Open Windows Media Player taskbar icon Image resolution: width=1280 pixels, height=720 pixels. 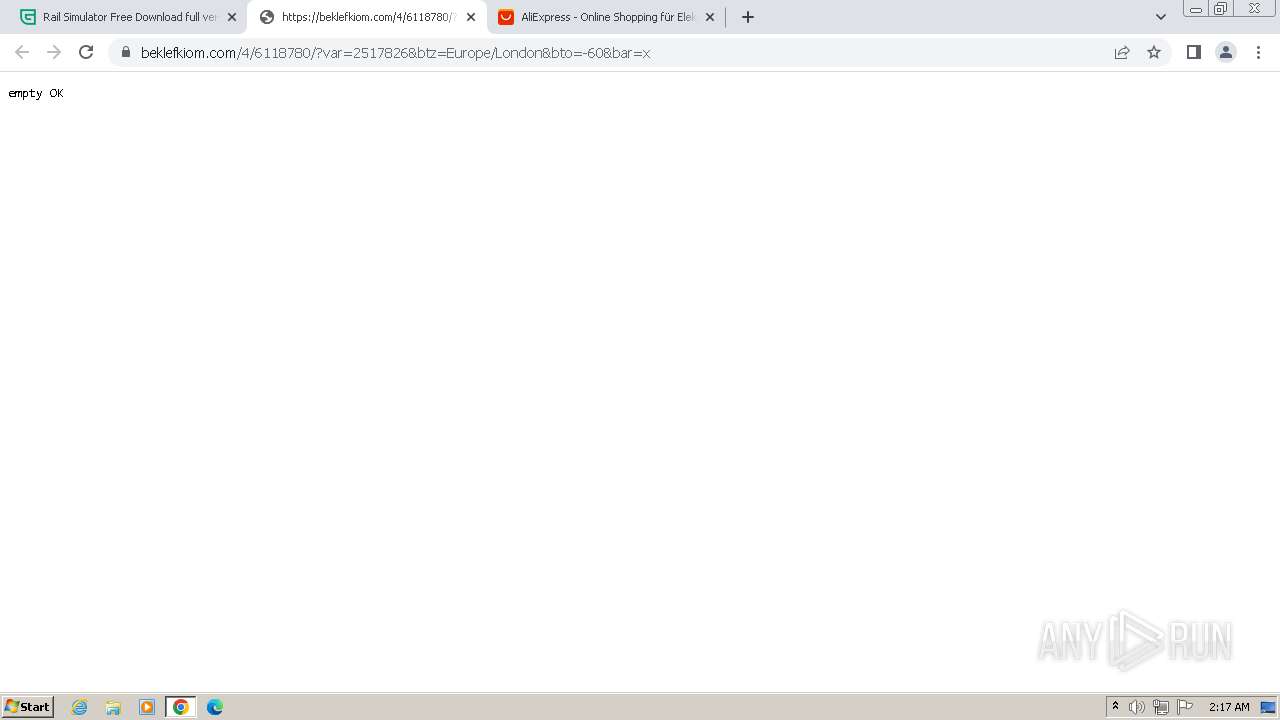147,707
